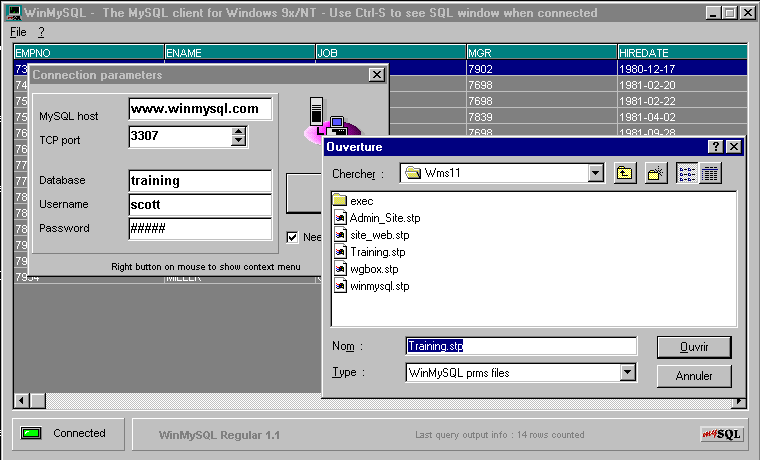Screen dimensions: 760x460
Task: Click the Last query output info status text
Action: (x=499, y=435)
